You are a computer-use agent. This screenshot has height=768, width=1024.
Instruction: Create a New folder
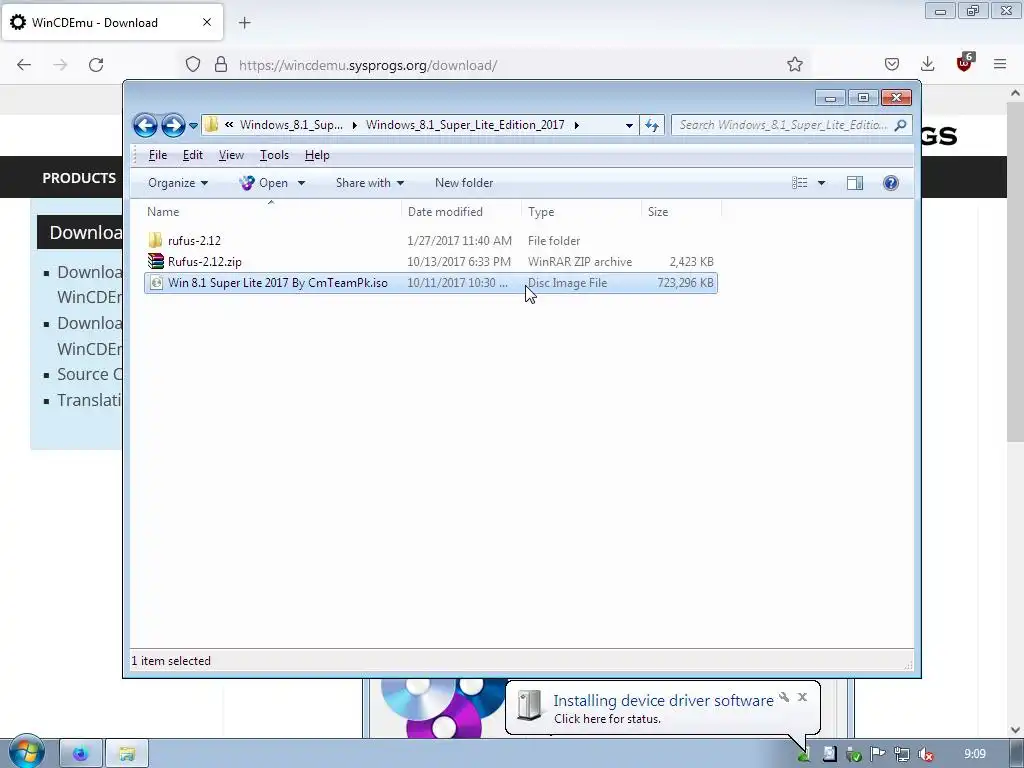pyautogui.click(x=464, y=183)
